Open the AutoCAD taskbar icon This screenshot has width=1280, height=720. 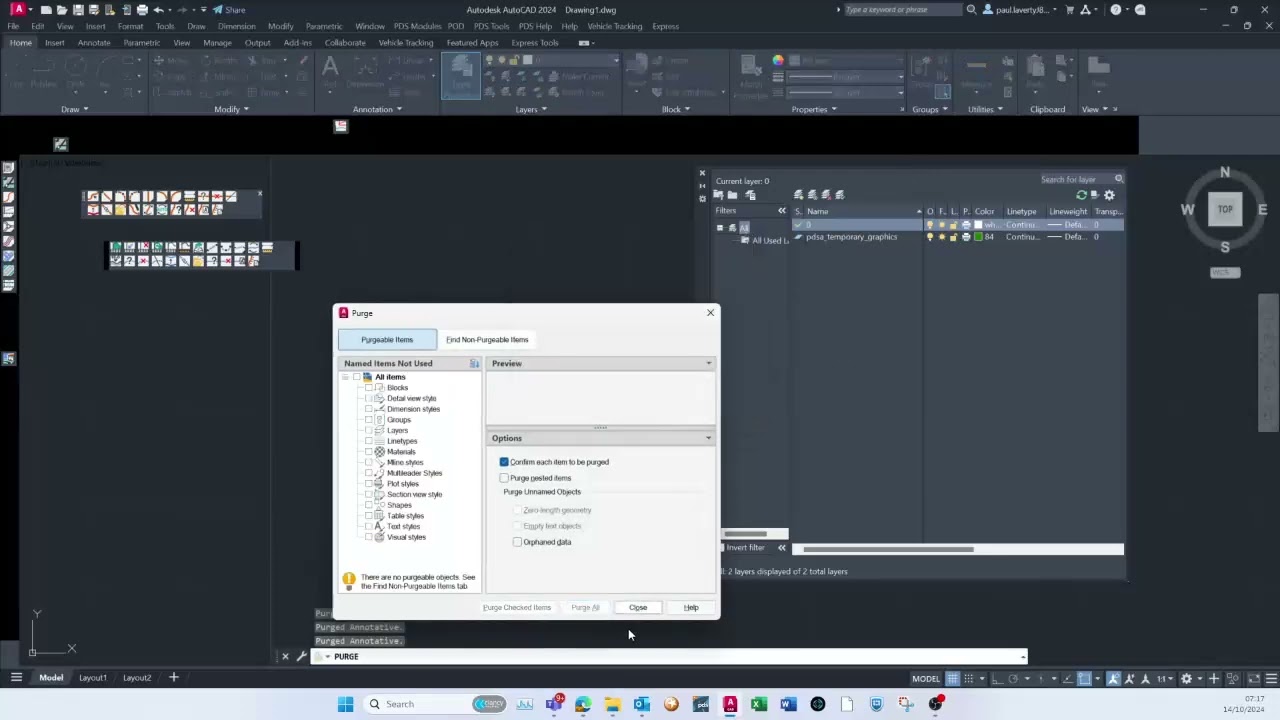(x=730, y=704)
